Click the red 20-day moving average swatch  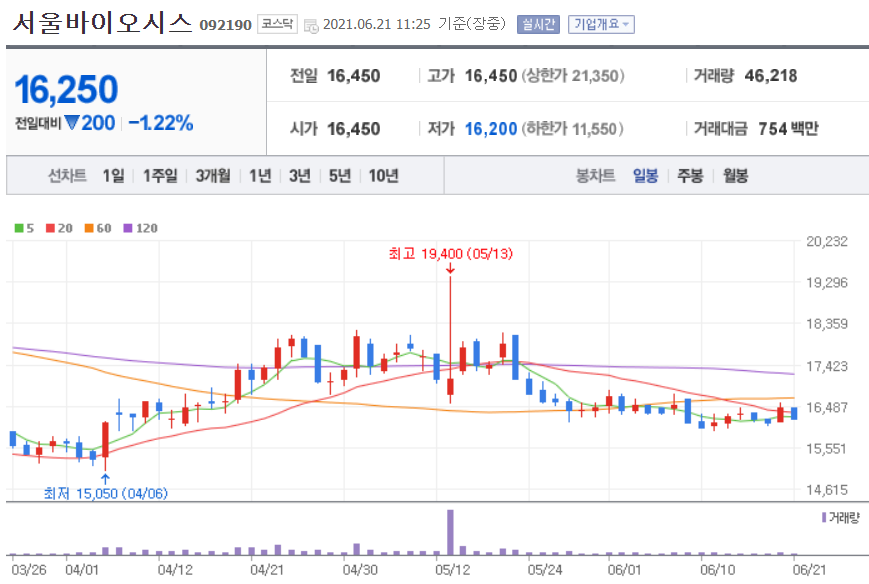(50, 228)
